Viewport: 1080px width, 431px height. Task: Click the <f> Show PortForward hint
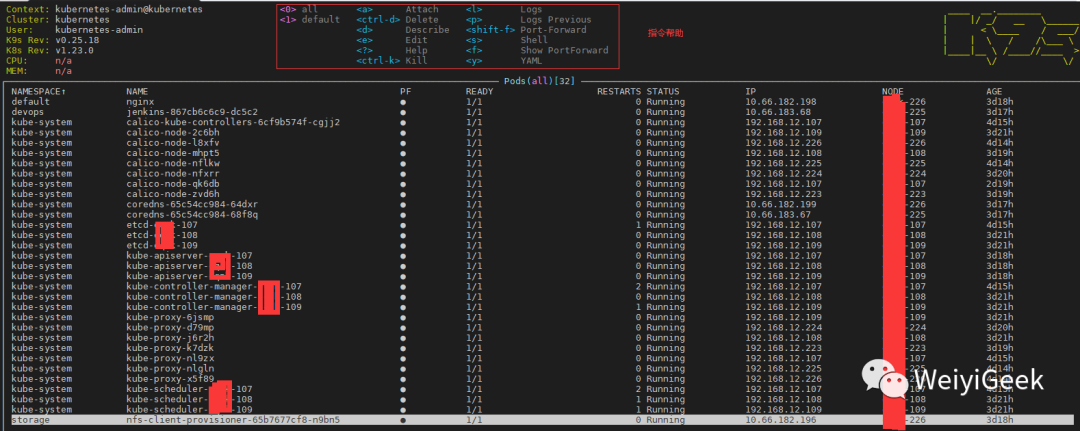[x=537, y=50]
